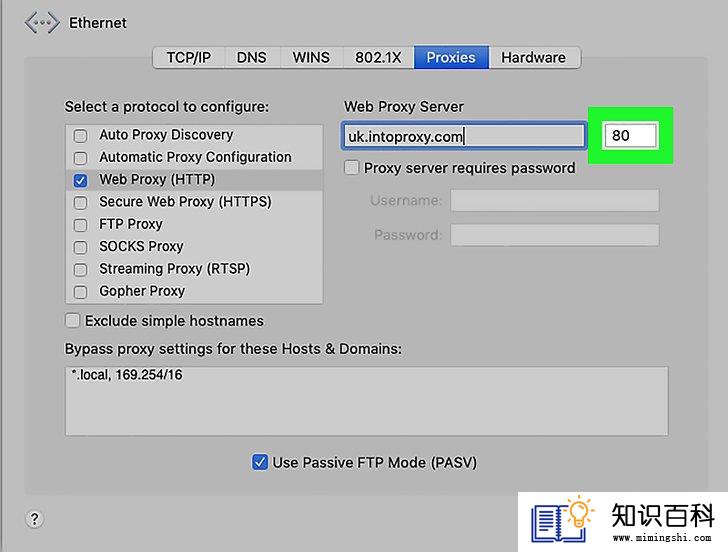Image resolution: width=728 pixels, height=552 pixels.
Task: Uncheck Web Proxy (HTTP)
Action: 80,180
